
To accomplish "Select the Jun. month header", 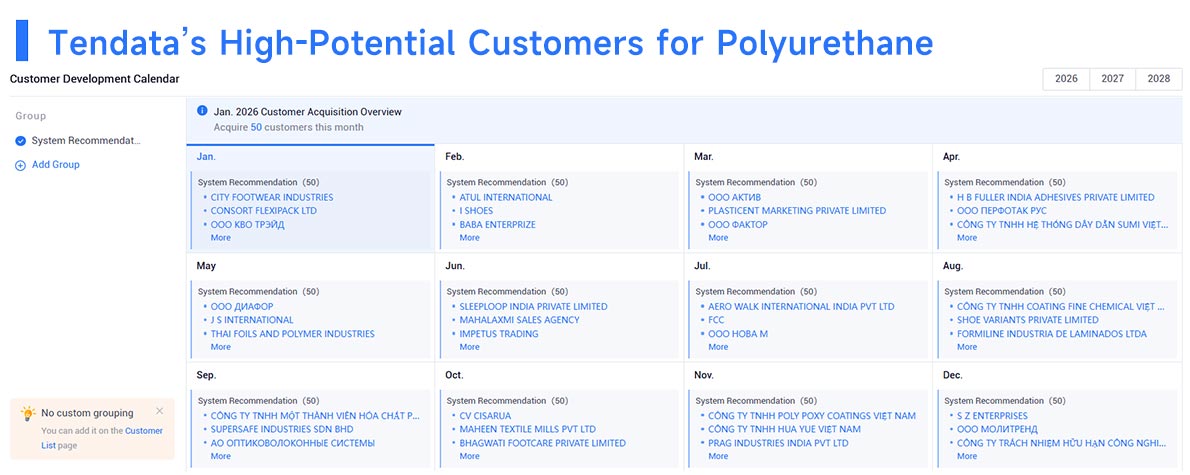I will [x=455, y=266].
